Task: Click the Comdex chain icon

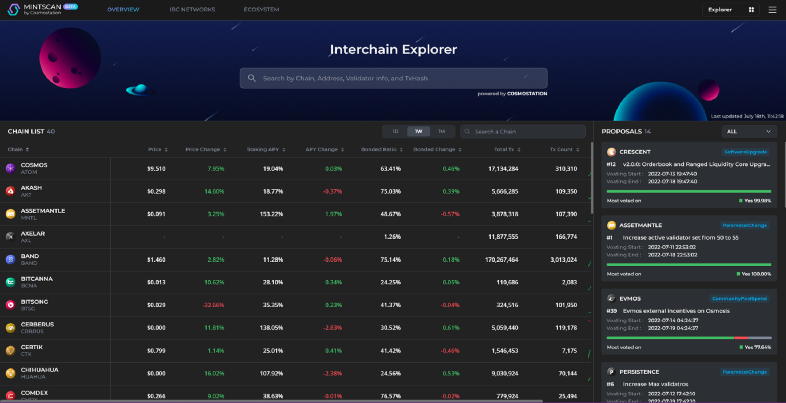Action: click(11, 396)
